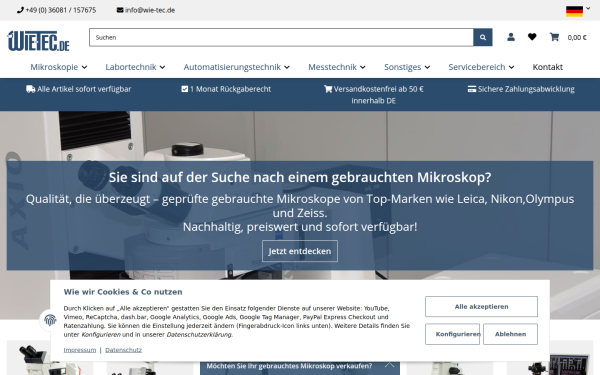Click the search magnifier button
Image resolution: width=600 pixels, height=375 pixels.
[x=483, y=38]
